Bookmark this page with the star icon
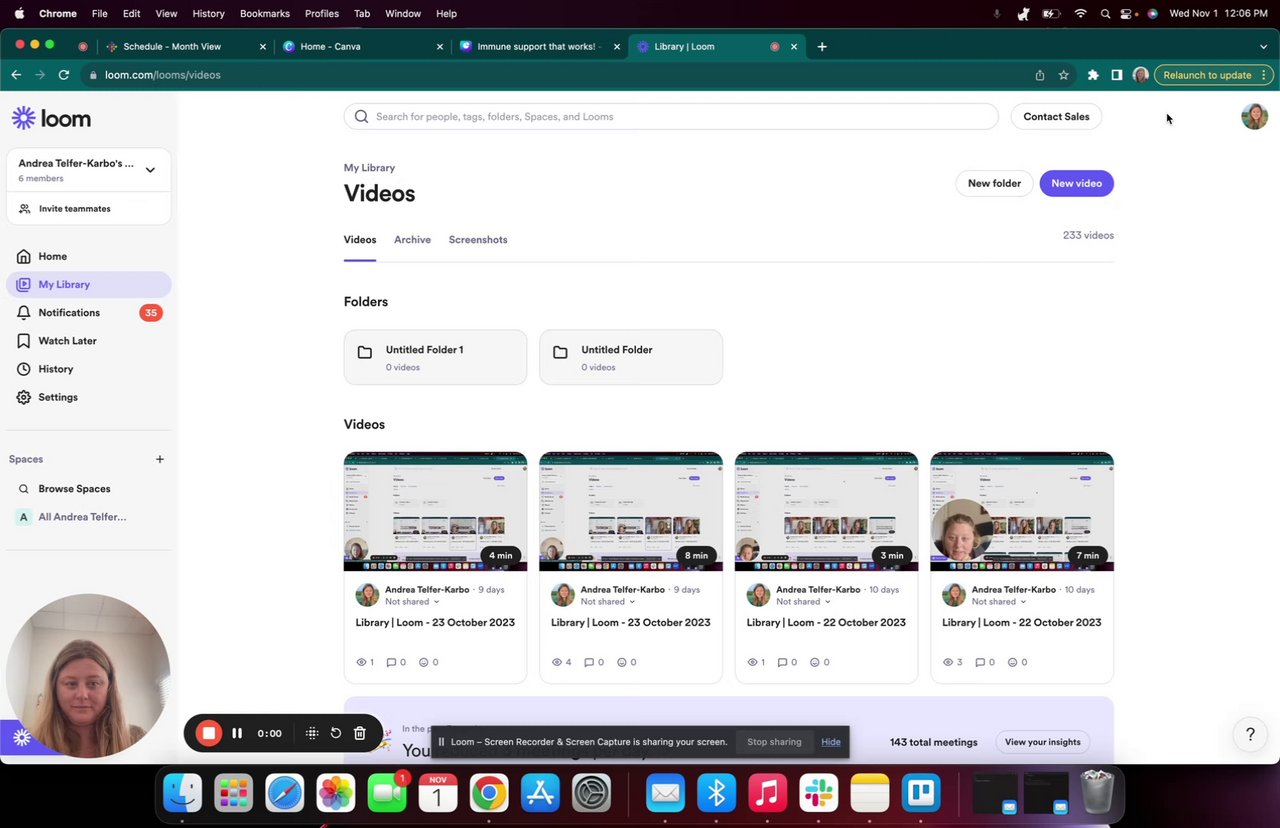The width and height of the screenshot is (1280, 828). (x=1064, y=75)
